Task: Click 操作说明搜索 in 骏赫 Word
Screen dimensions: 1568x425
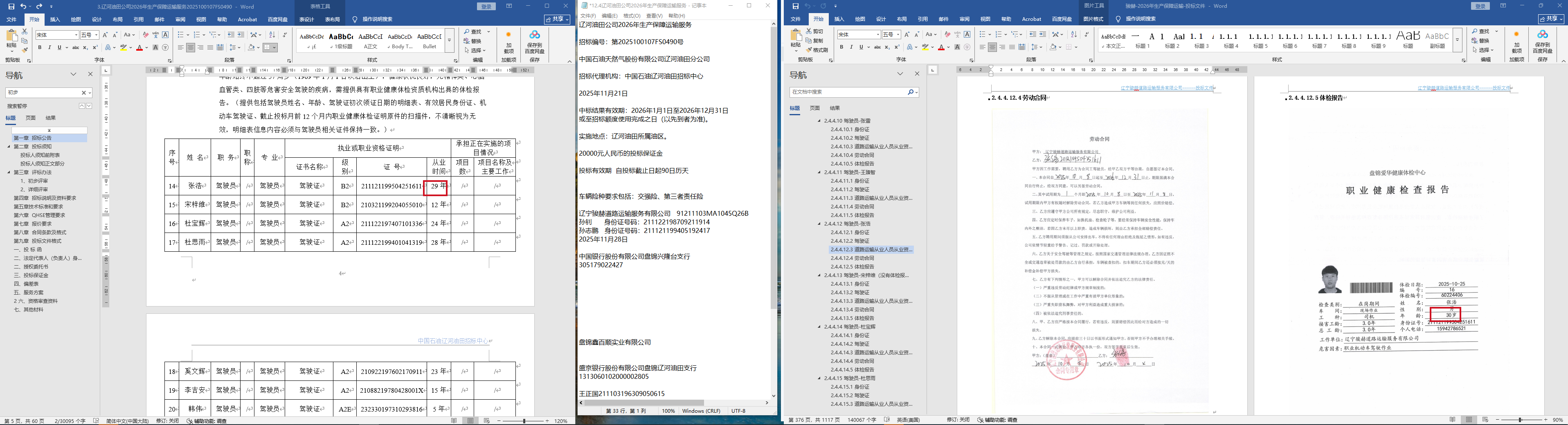Action: point(1140,20)
